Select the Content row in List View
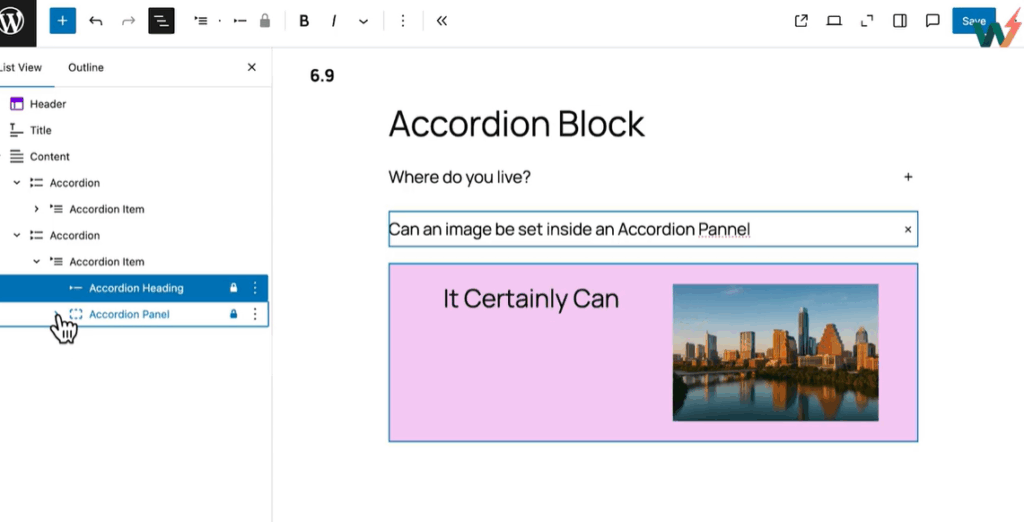Image resolution: width=1024 pixels, height=522 pixels. click(134, 156)
